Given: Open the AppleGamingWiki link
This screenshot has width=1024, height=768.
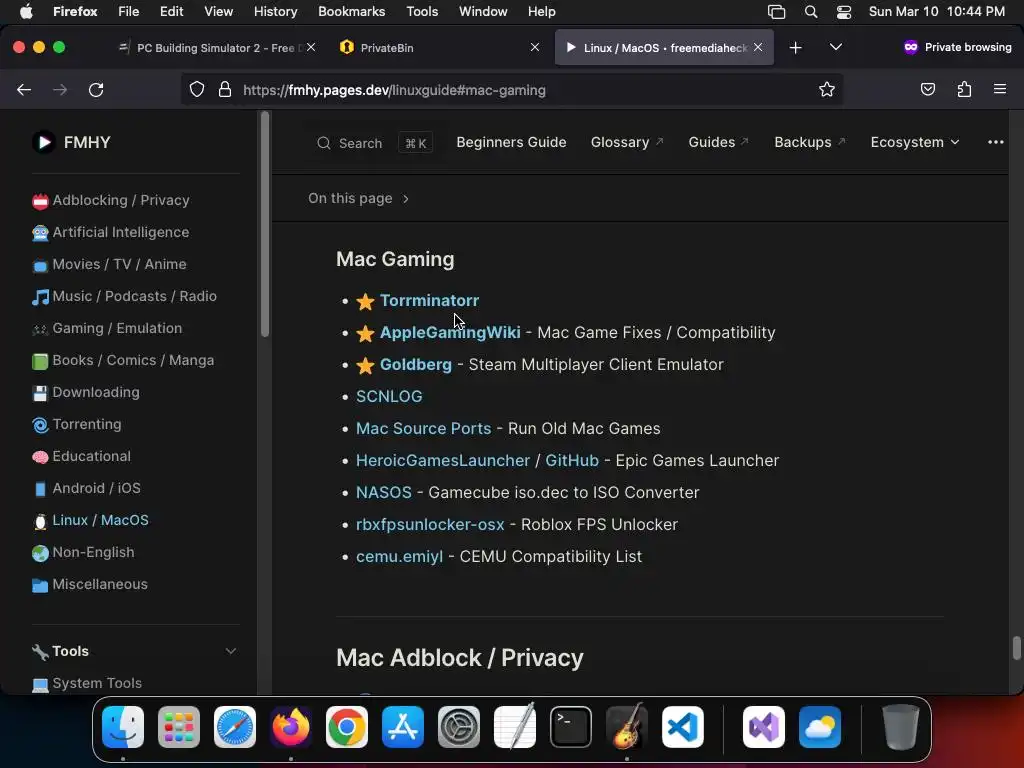Looking at the screenshot, I should point(450,332).
